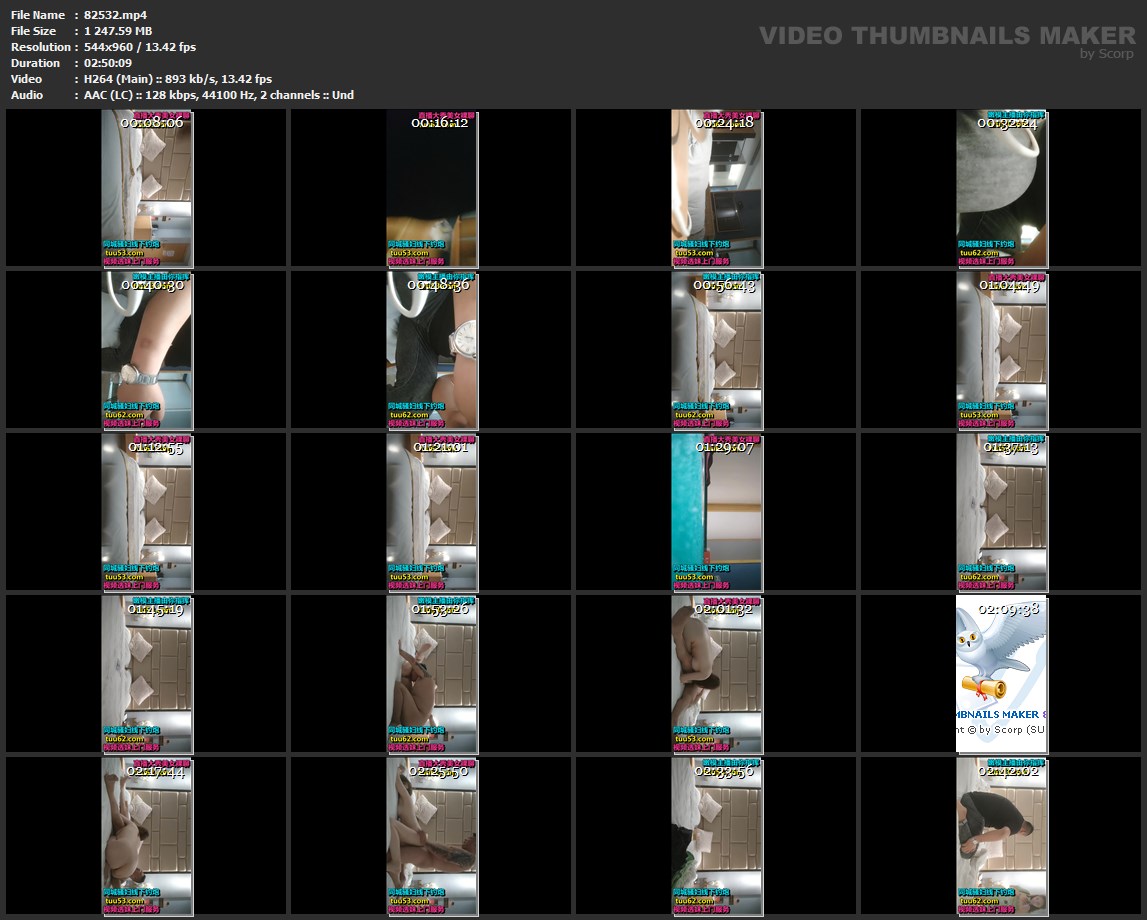The width and height of the screenshot is (1147, 920).
Task: Open the frame stamped 01:04:49
Action: tap(1002, 350)
